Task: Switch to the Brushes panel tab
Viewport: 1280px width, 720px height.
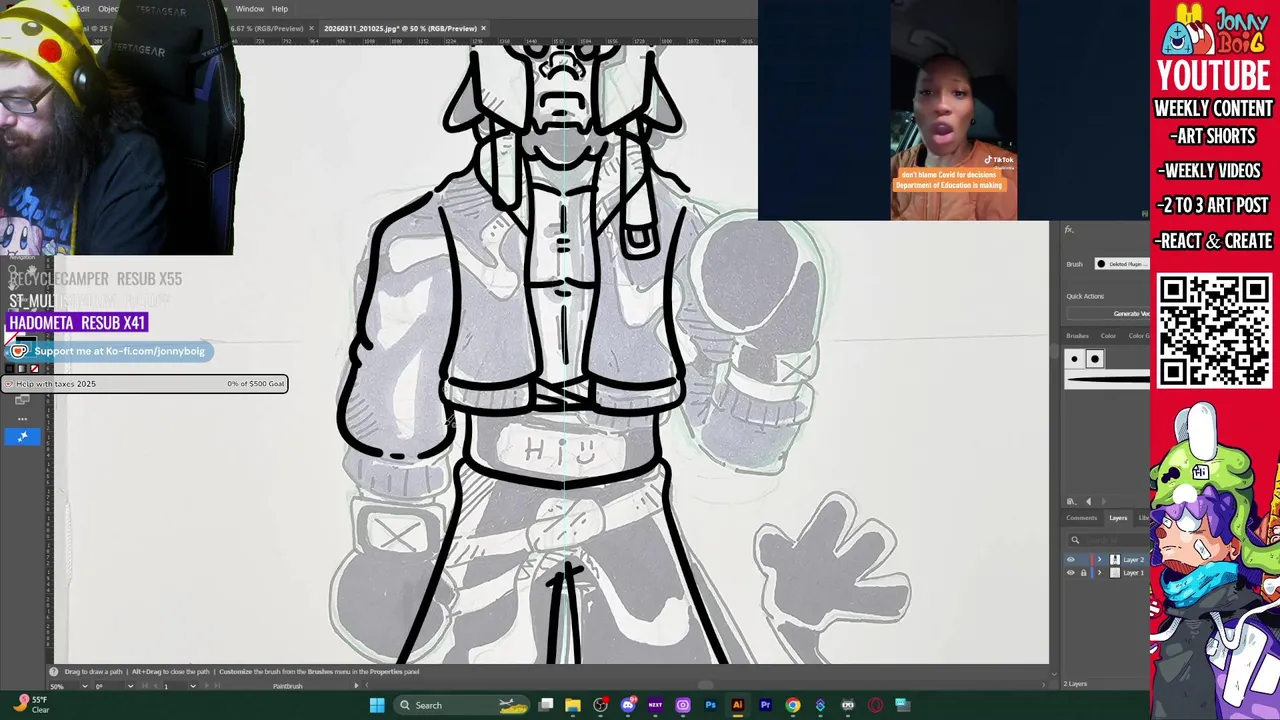Action: [1078, 336]
